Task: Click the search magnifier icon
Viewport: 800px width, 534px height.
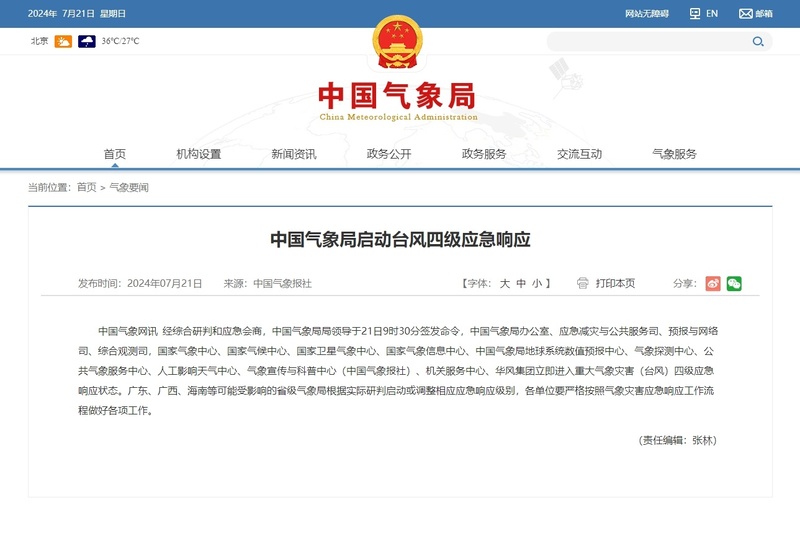Action: click(758, 41)
